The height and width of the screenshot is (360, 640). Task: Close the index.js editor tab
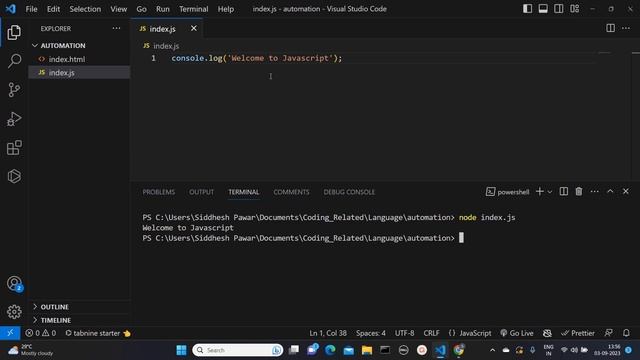point(193,28)
